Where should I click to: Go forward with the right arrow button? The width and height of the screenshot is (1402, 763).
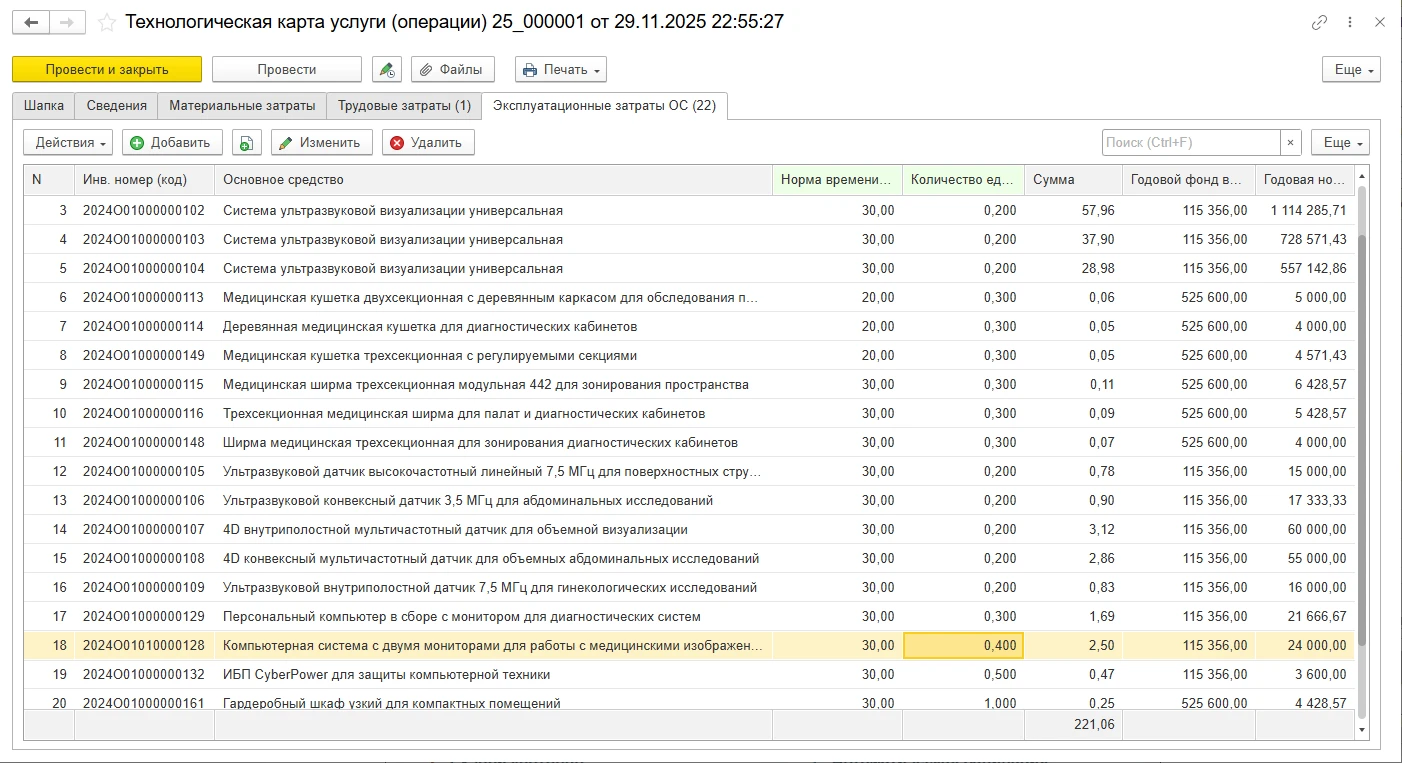67,22
